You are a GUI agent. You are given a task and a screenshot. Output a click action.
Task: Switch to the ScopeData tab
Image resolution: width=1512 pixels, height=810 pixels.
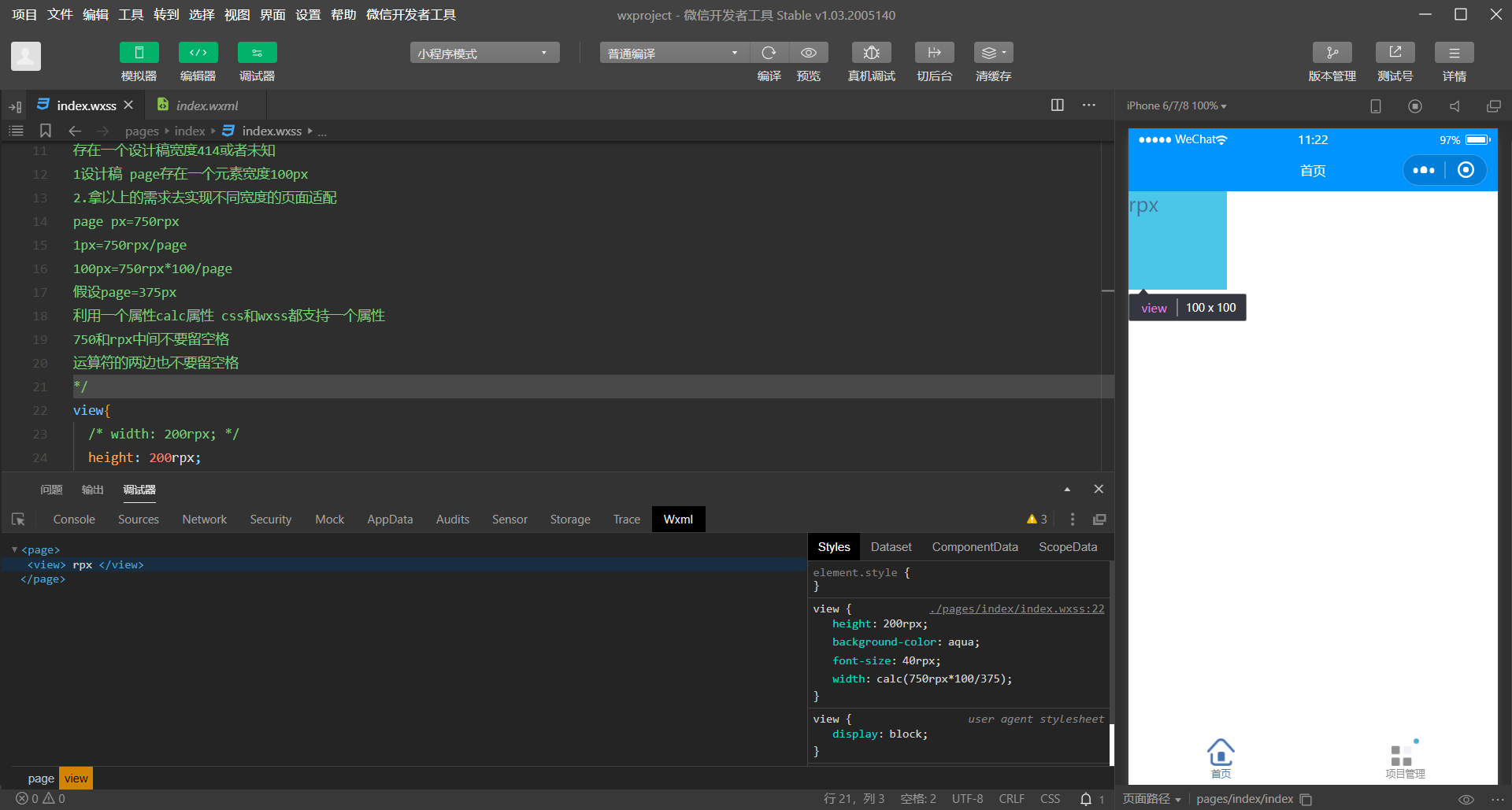[1067, 547]
